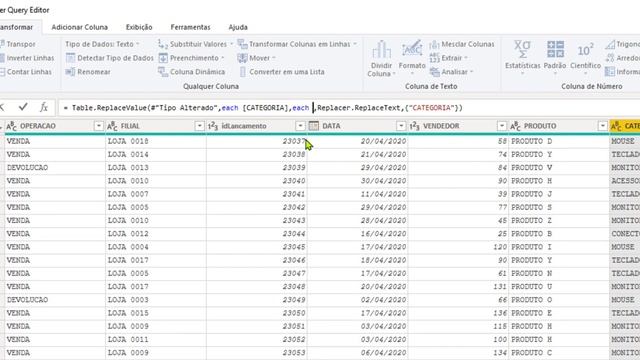Viewport: 640px width, 360px height.
Task: Click Detectar Tipo de Dados label
Action: pos(116,58)
